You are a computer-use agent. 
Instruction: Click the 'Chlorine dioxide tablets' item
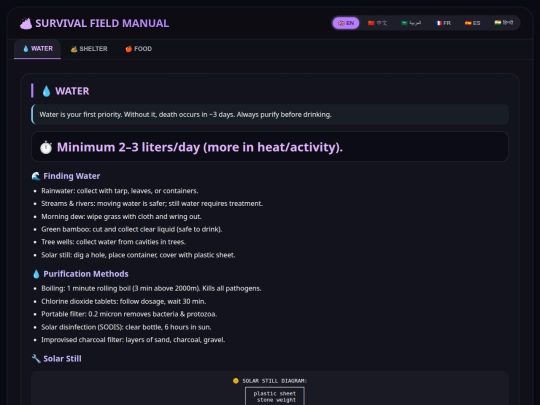coord(124,301)
